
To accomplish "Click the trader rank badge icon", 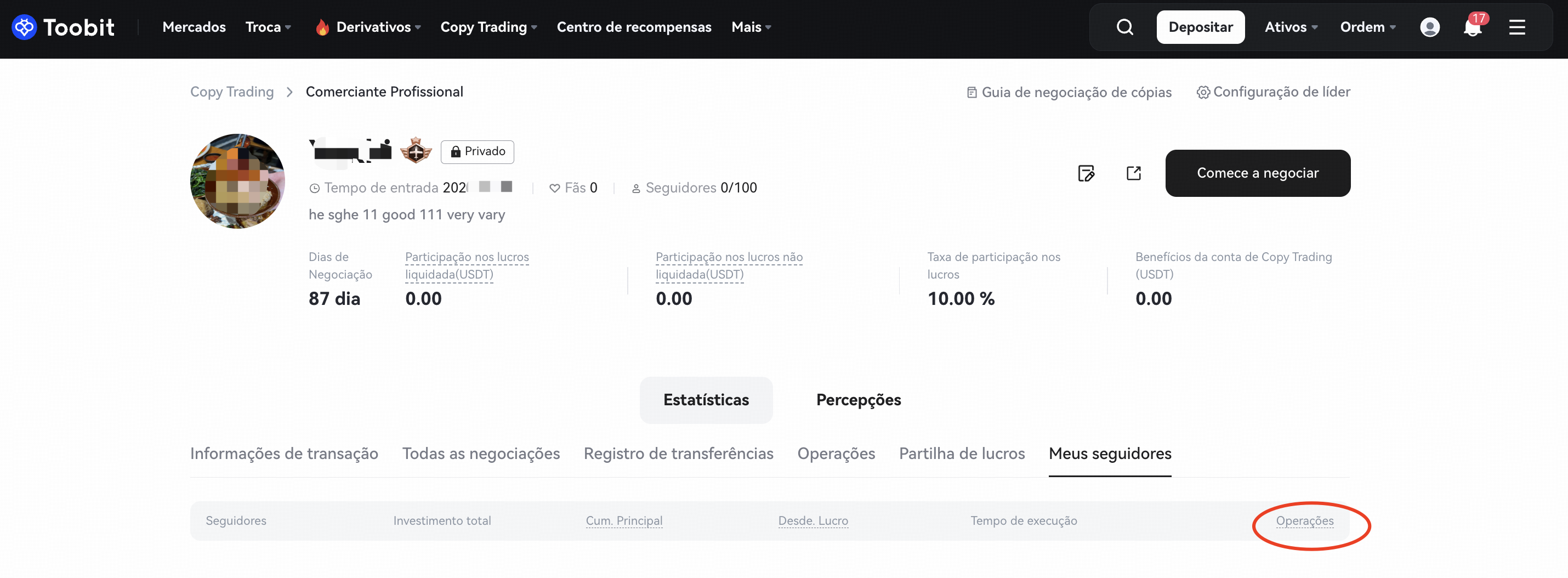I will (x=416, y=150).
